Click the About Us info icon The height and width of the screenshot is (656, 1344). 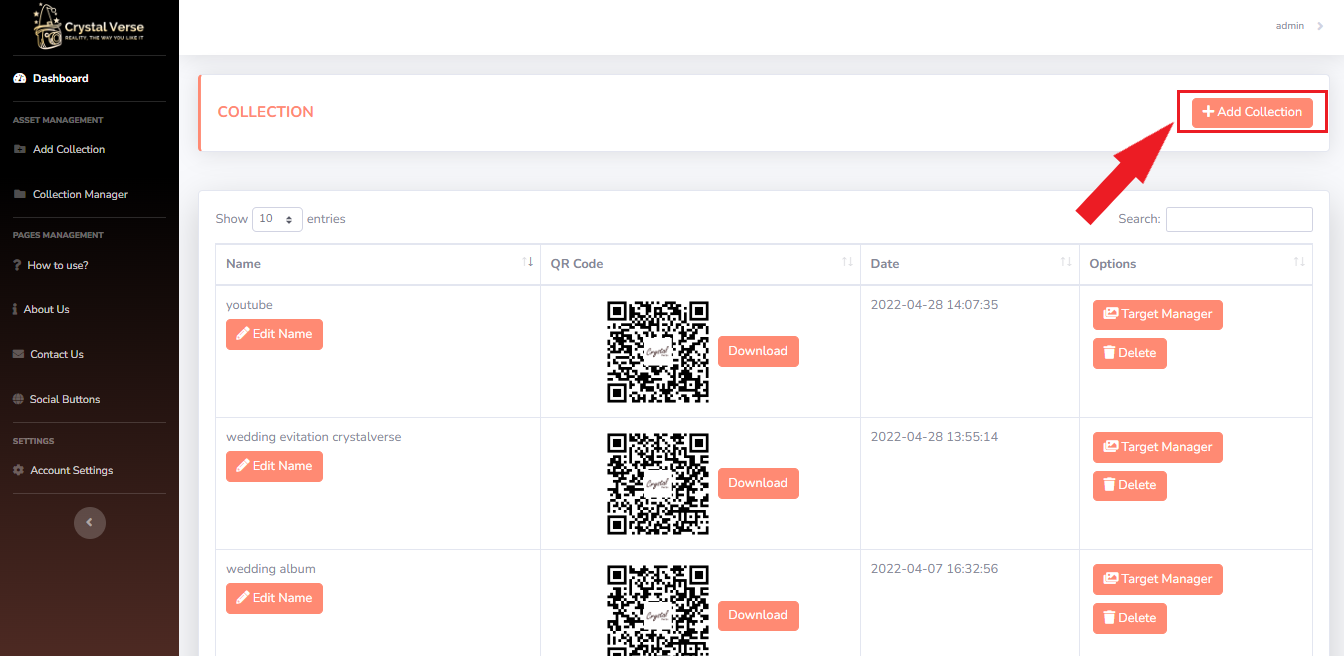click(15, 309)
